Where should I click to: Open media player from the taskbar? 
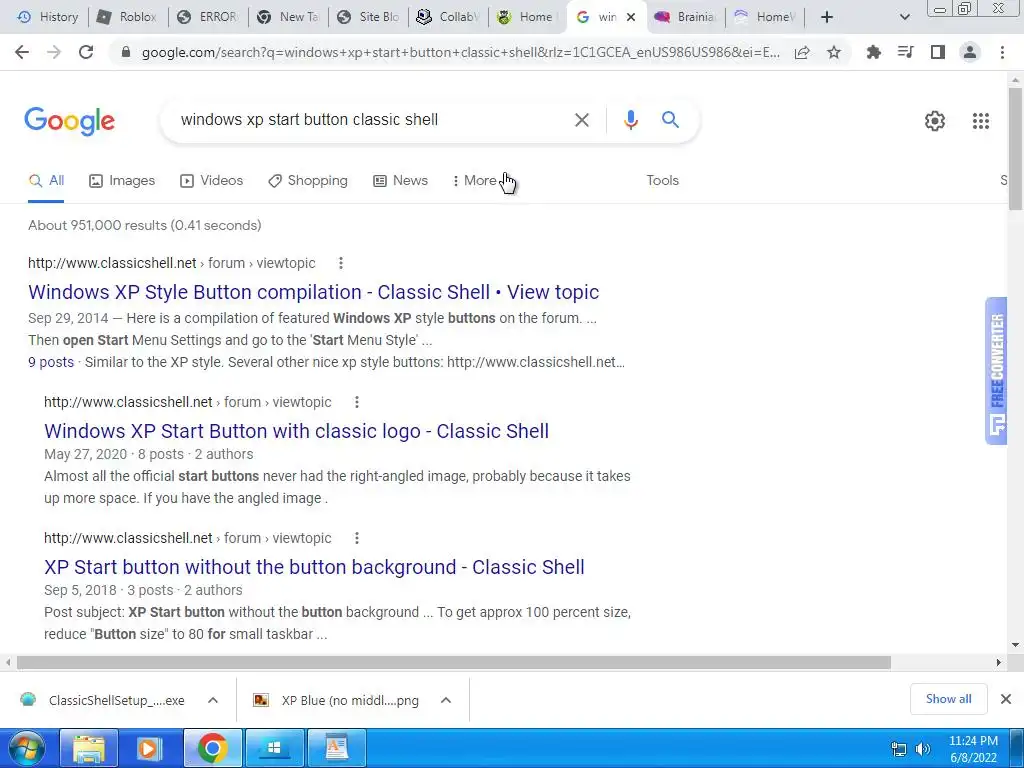[150, 748]
